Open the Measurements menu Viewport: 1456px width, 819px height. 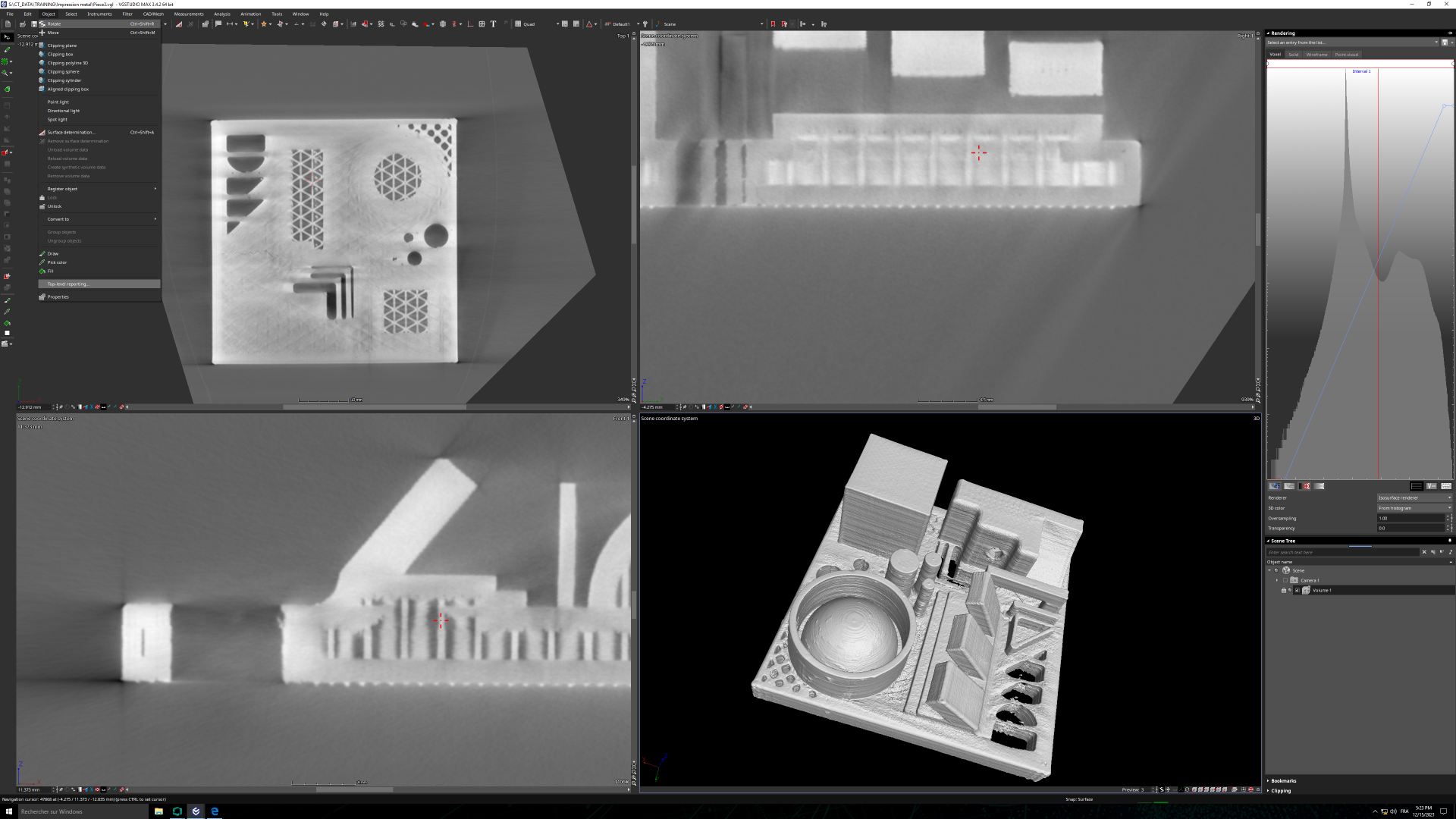(188, 14)
